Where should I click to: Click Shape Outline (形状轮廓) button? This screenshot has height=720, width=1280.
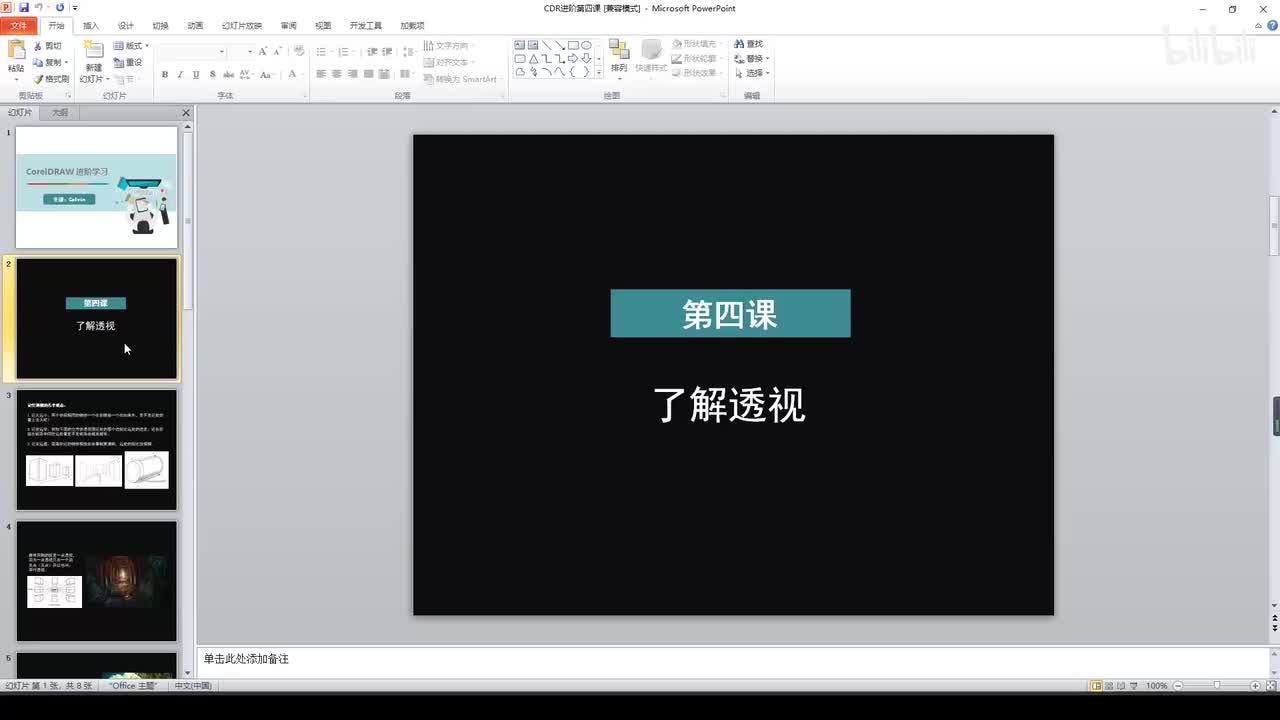pos(696,58)
